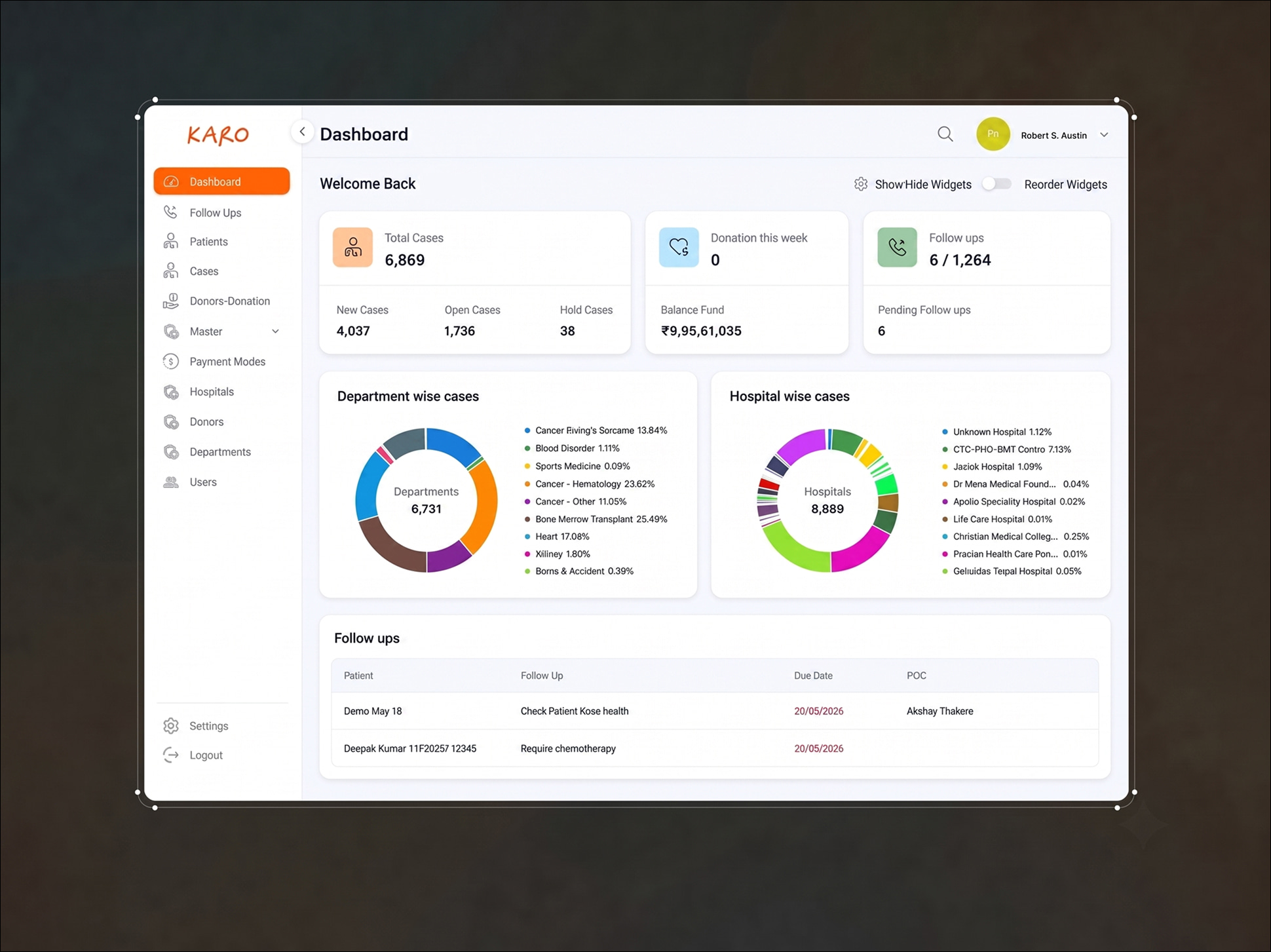This screenshot has width=1271, height=952.
Task: Open Deepak Kumar 11F20257 12345 row
Action: pos(715,748)
